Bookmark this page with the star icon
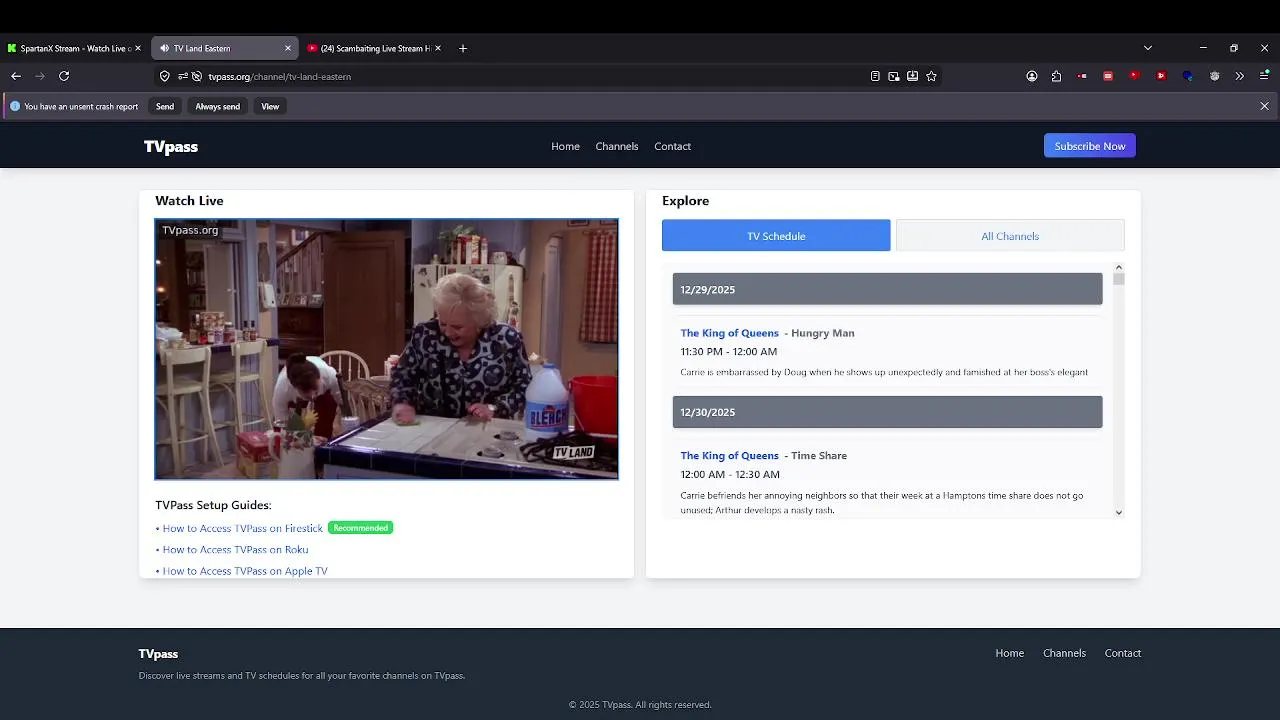This screenshot has width=1280, height=720. tap(932, 76)
